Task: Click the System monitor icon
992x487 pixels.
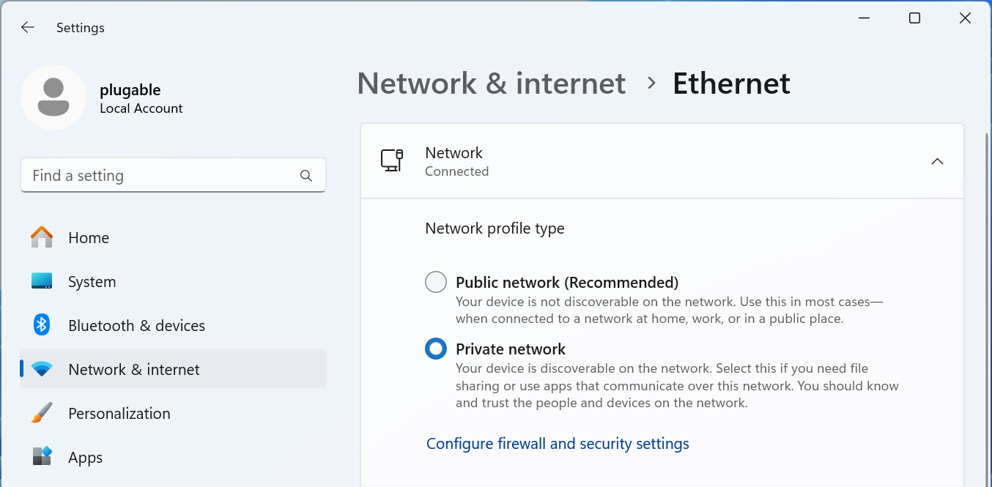Action: point(42,281)
